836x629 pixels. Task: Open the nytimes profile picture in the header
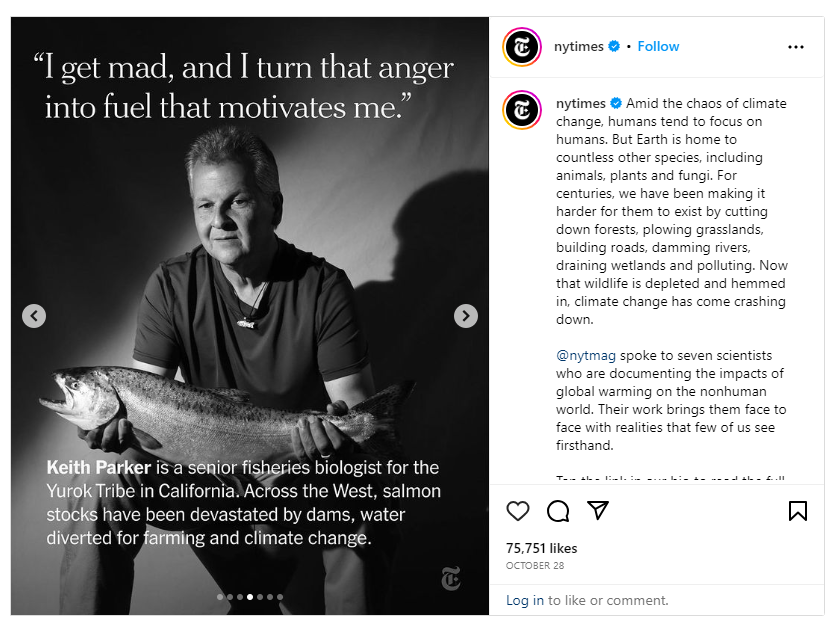[521, 47]
